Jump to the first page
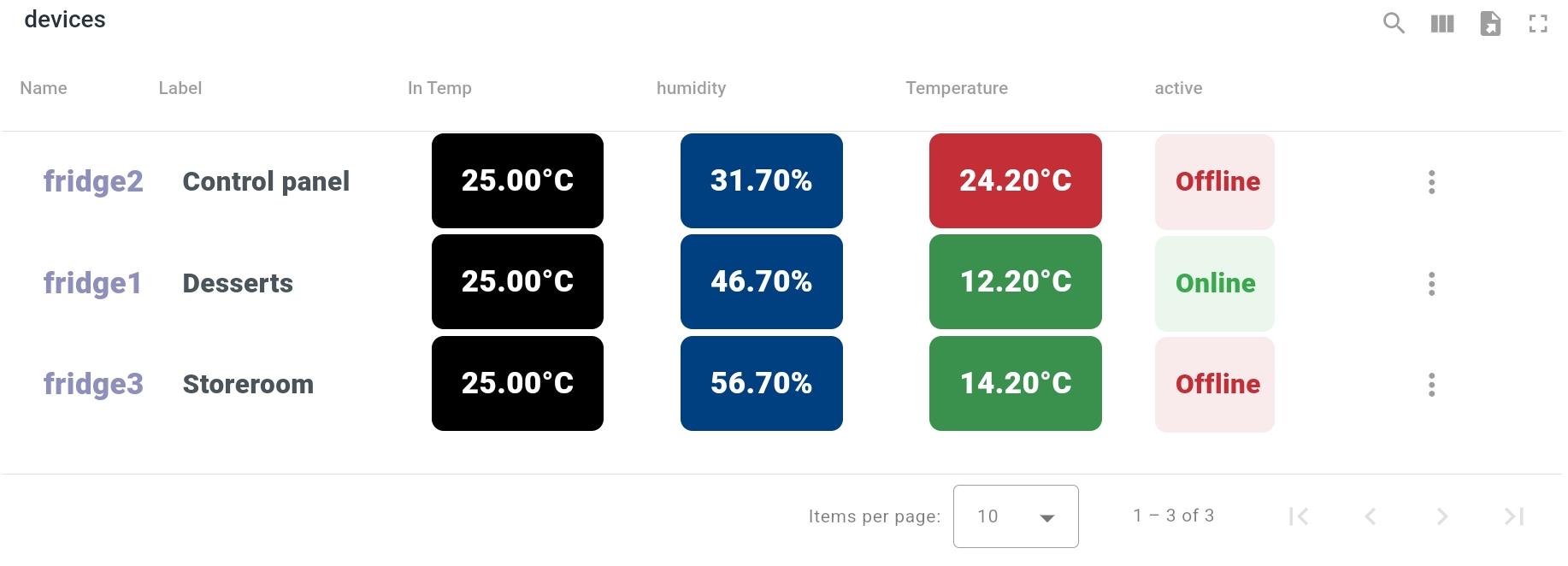The image size is (1568, 566). pos(1299,516)
